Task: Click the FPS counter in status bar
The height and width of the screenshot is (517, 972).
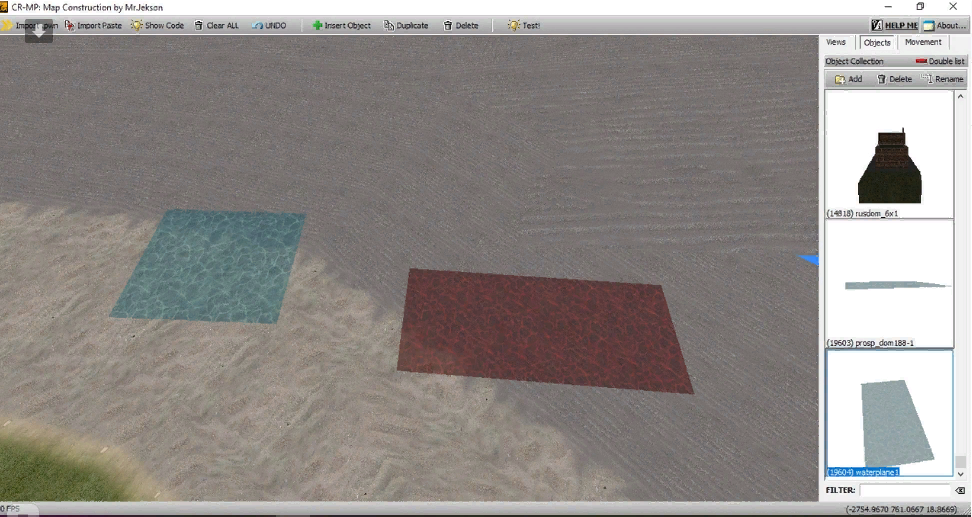Action: (10, 509)
